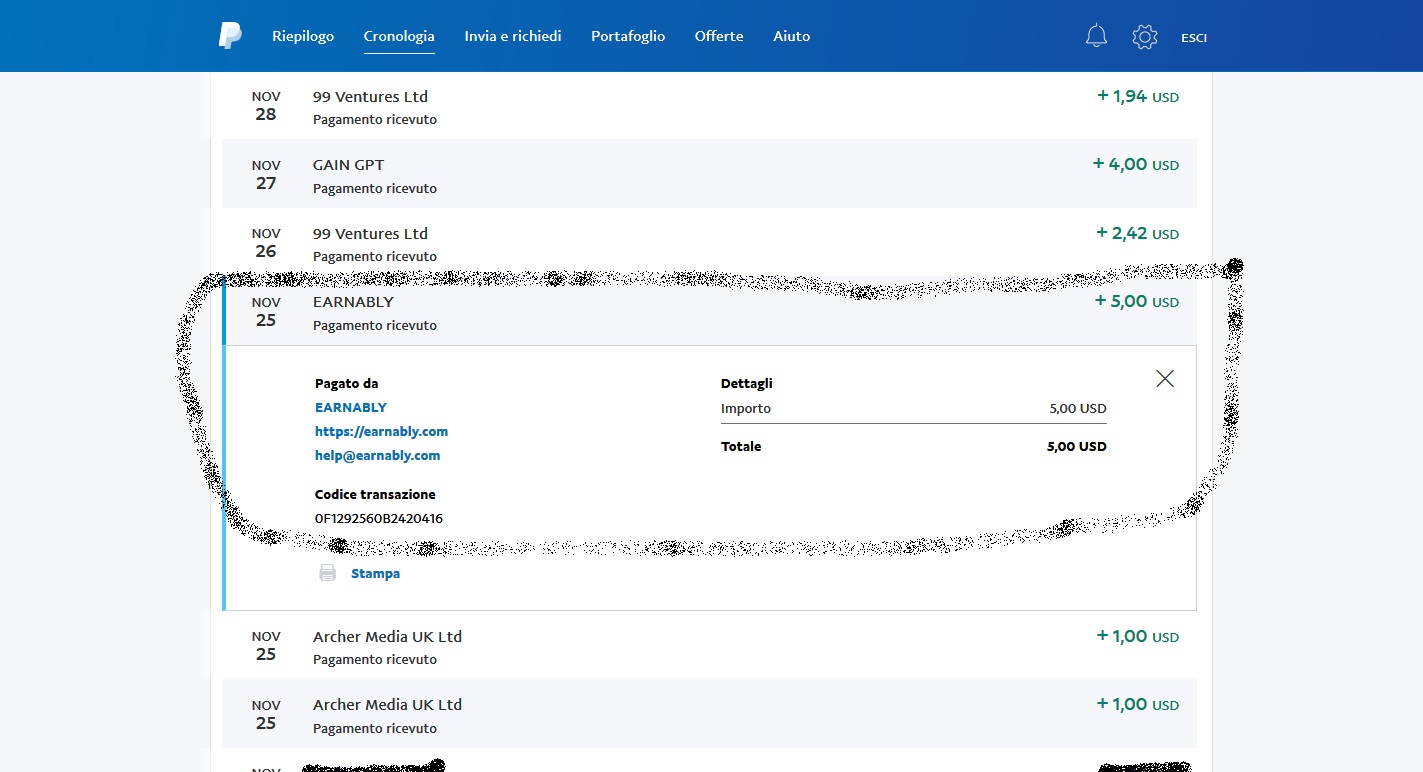The height and width of the screenshot is (772, 1423).
Task: Open the https://earnably.com link
Action: click(381, 431)
